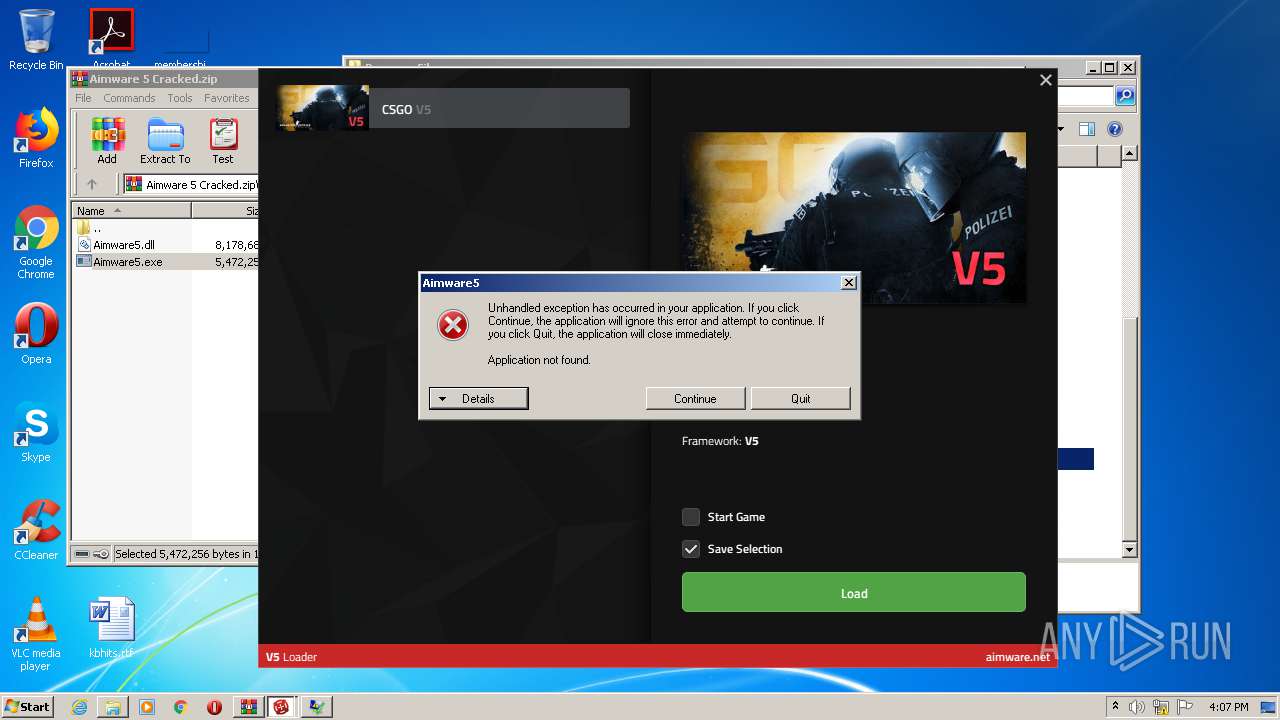1280x720 pixels.
Task: Launch Skype from desktop
Action: (x=36, y=432)
